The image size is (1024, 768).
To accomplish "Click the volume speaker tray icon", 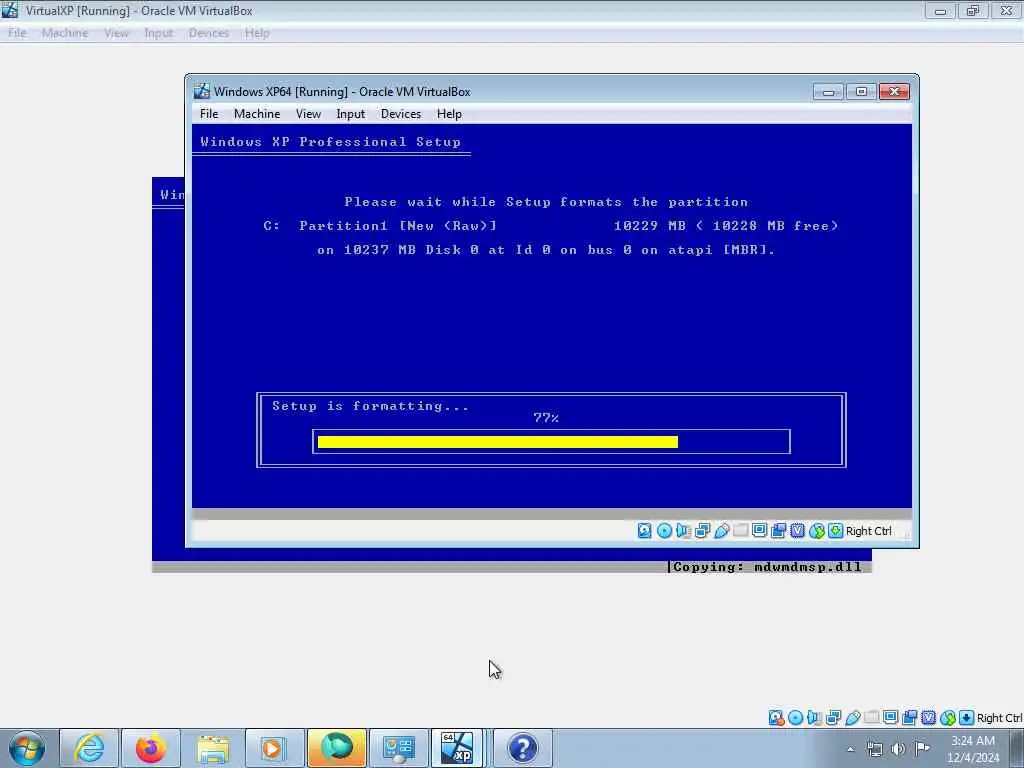I will (x=899, y=749).
